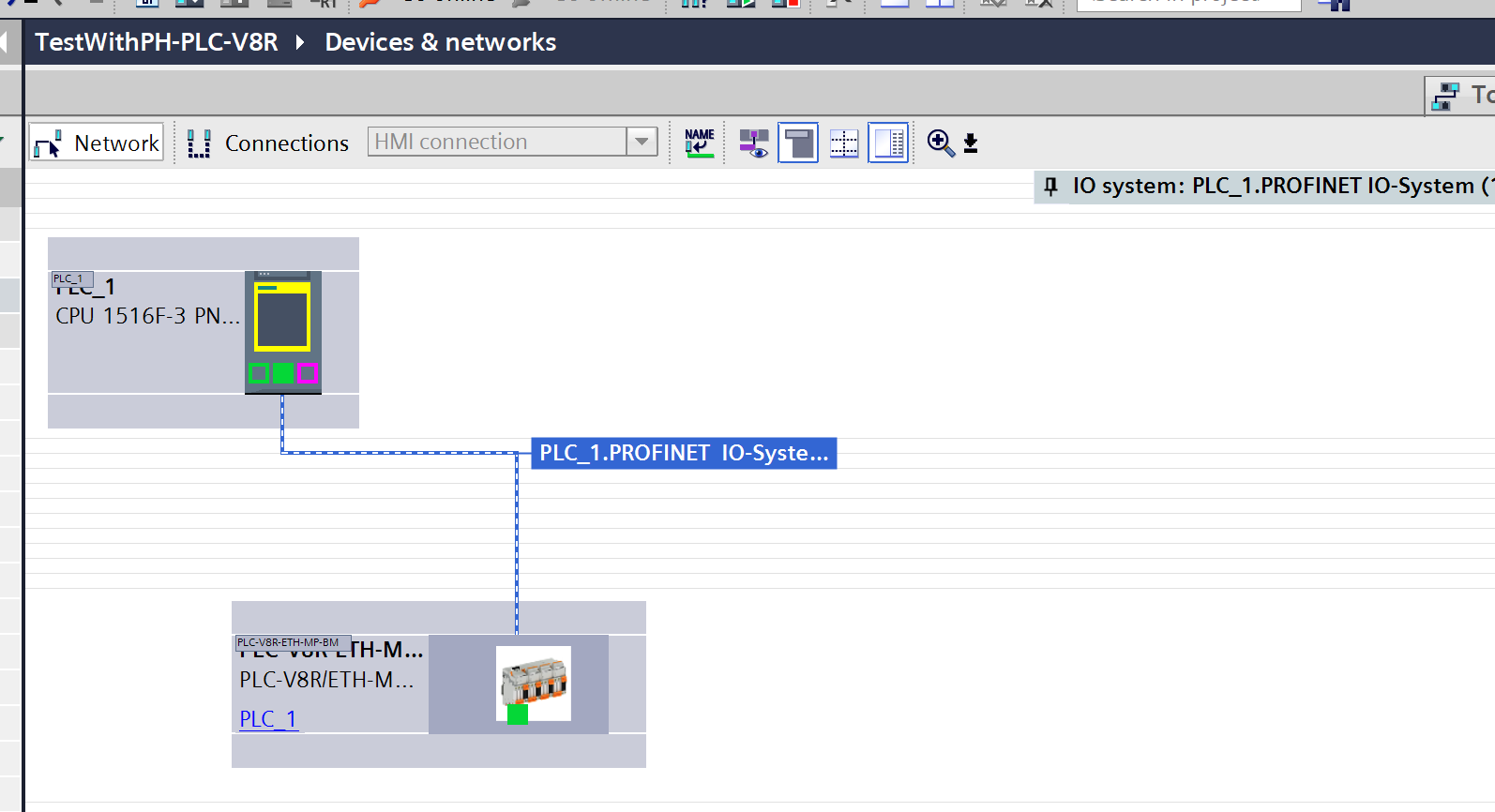Viewport: 1495px width, 812px height.
Task: Click Devices & networks in the breadcrumb
Action: click(440, 42)
